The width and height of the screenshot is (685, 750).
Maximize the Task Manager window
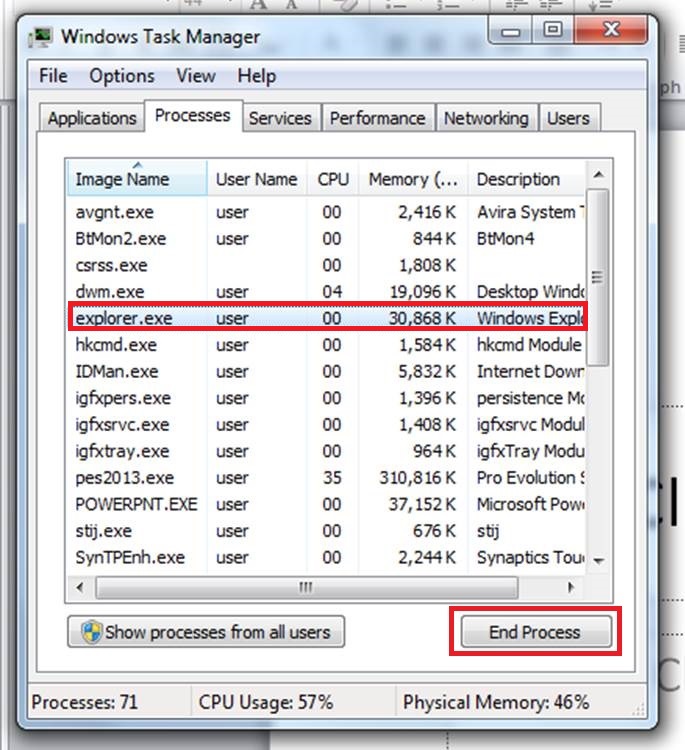pyautogui.click(x=553, y=31)
